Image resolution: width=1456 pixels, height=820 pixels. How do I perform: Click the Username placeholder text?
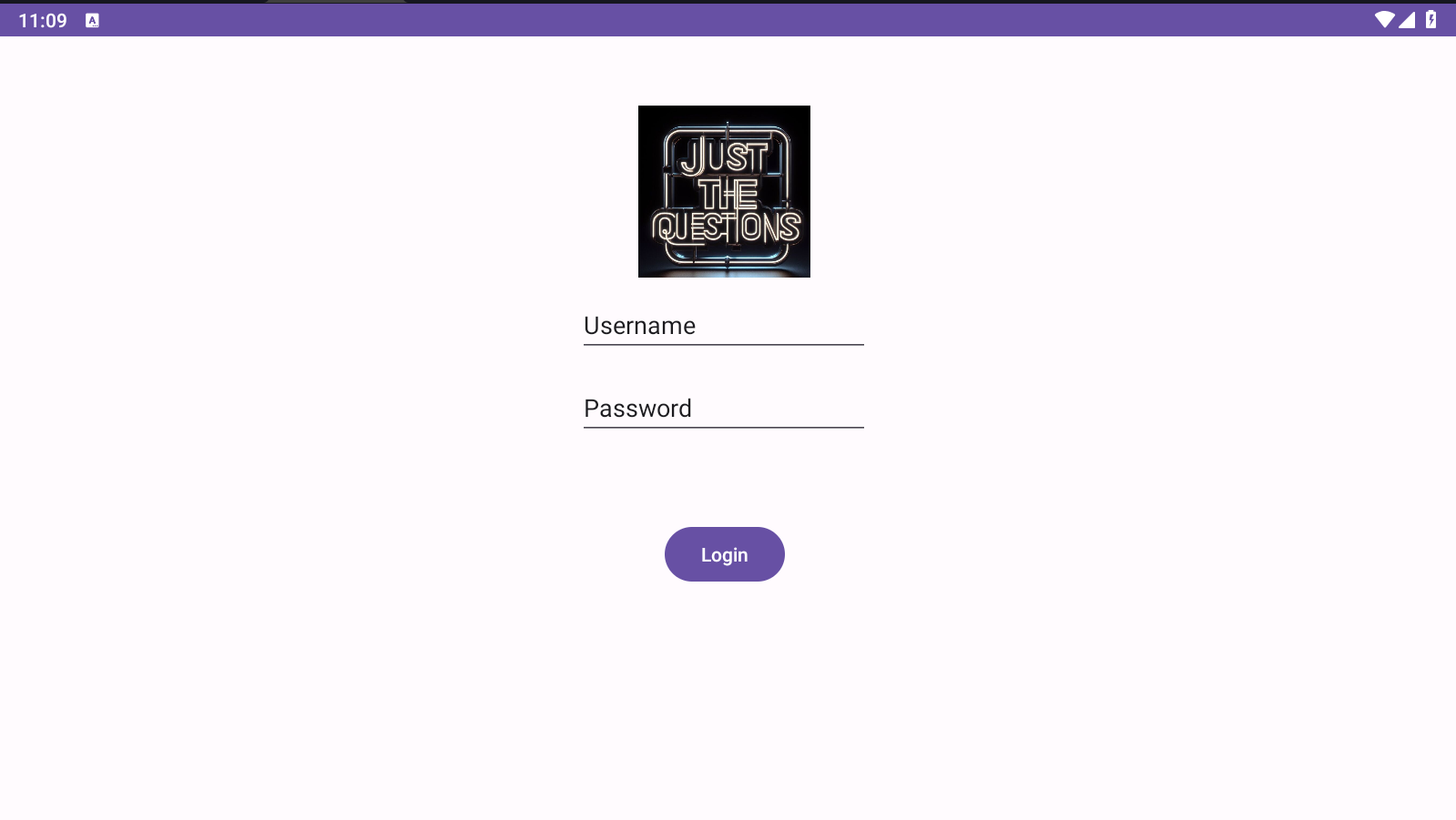click(x=639, y=326)
